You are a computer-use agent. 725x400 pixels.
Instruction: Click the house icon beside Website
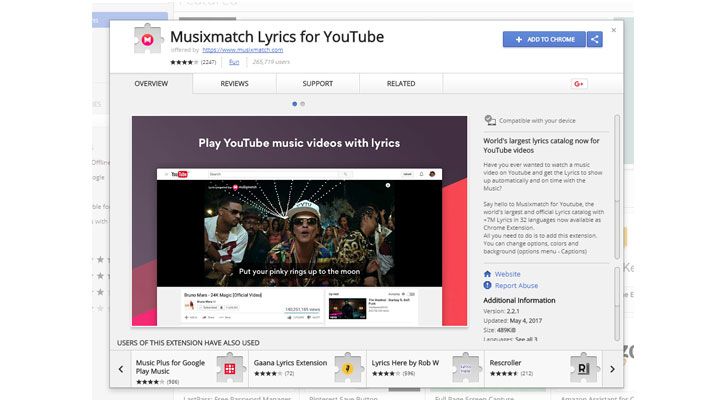(487, 274)
